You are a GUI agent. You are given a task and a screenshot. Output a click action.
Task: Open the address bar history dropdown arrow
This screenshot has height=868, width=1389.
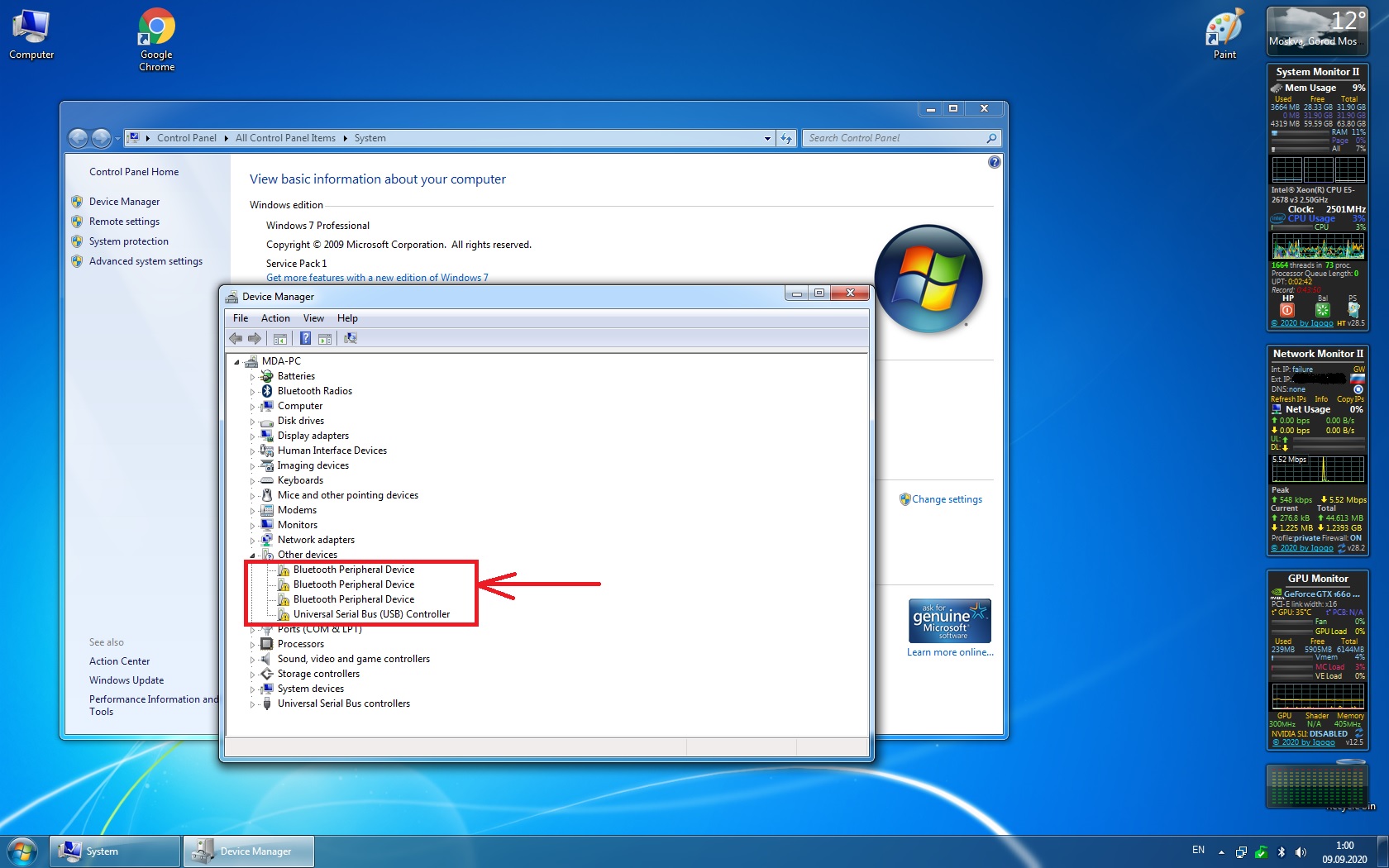coord(767,138)
